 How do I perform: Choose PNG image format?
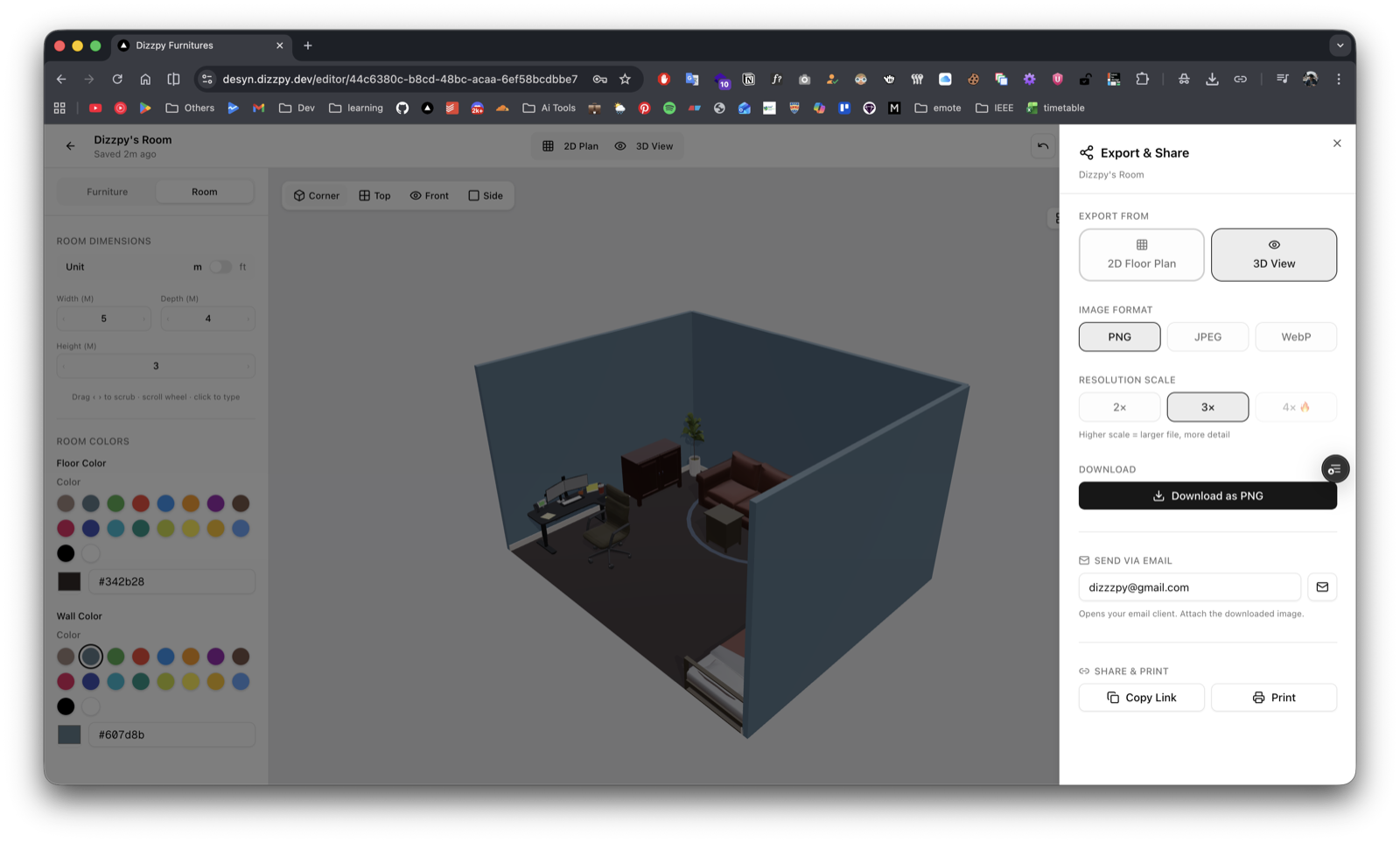pos(1119,337)
